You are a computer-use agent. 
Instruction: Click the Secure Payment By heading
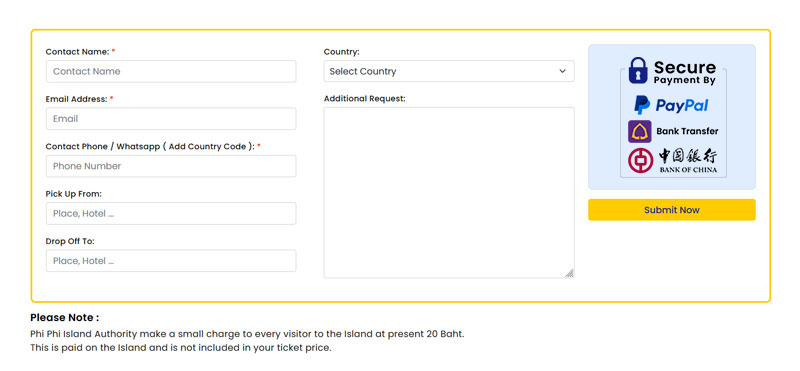click(x=685, y=72)
